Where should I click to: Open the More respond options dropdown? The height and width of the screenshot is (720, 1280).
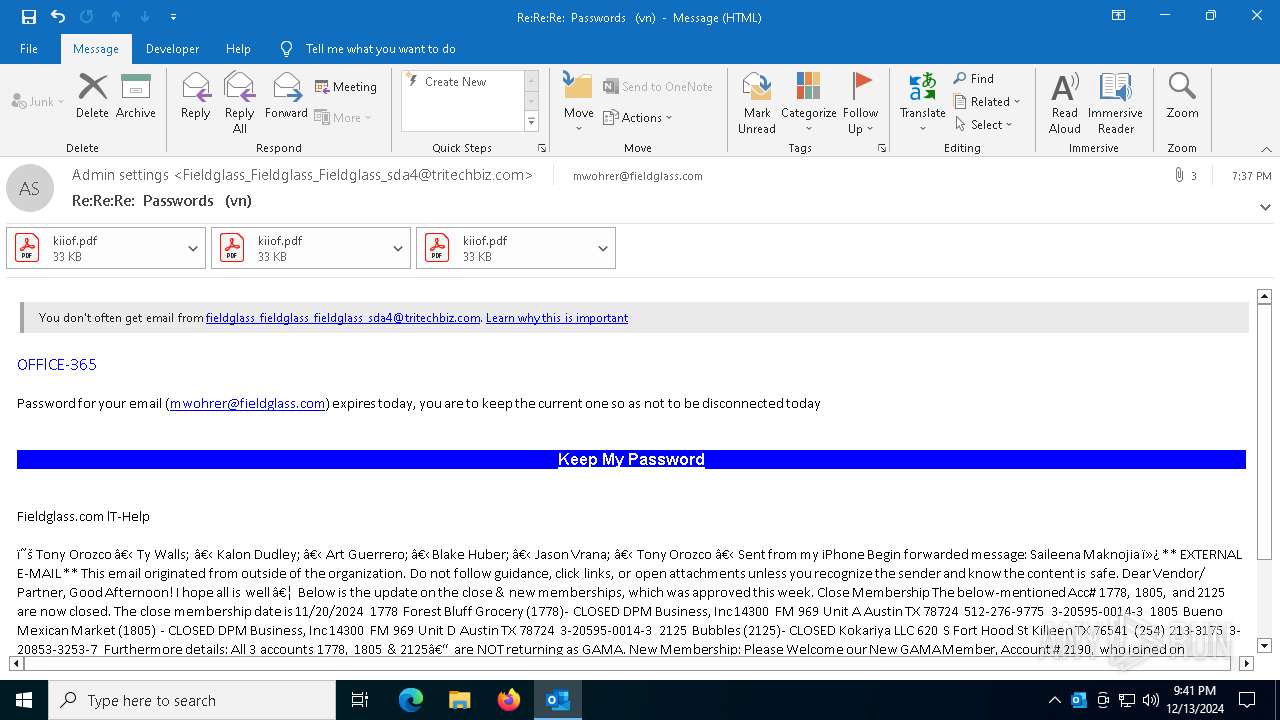[x=343, y=117]
